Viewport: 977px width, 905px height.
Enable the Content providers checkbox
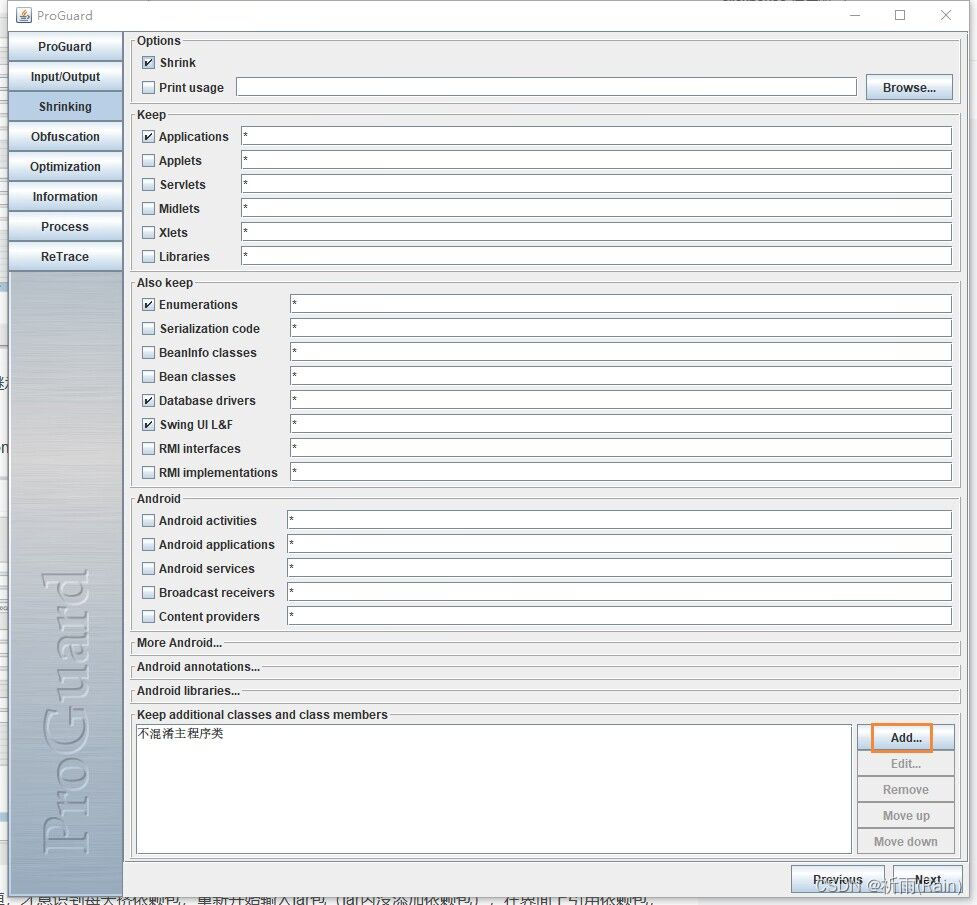(148, 616)
